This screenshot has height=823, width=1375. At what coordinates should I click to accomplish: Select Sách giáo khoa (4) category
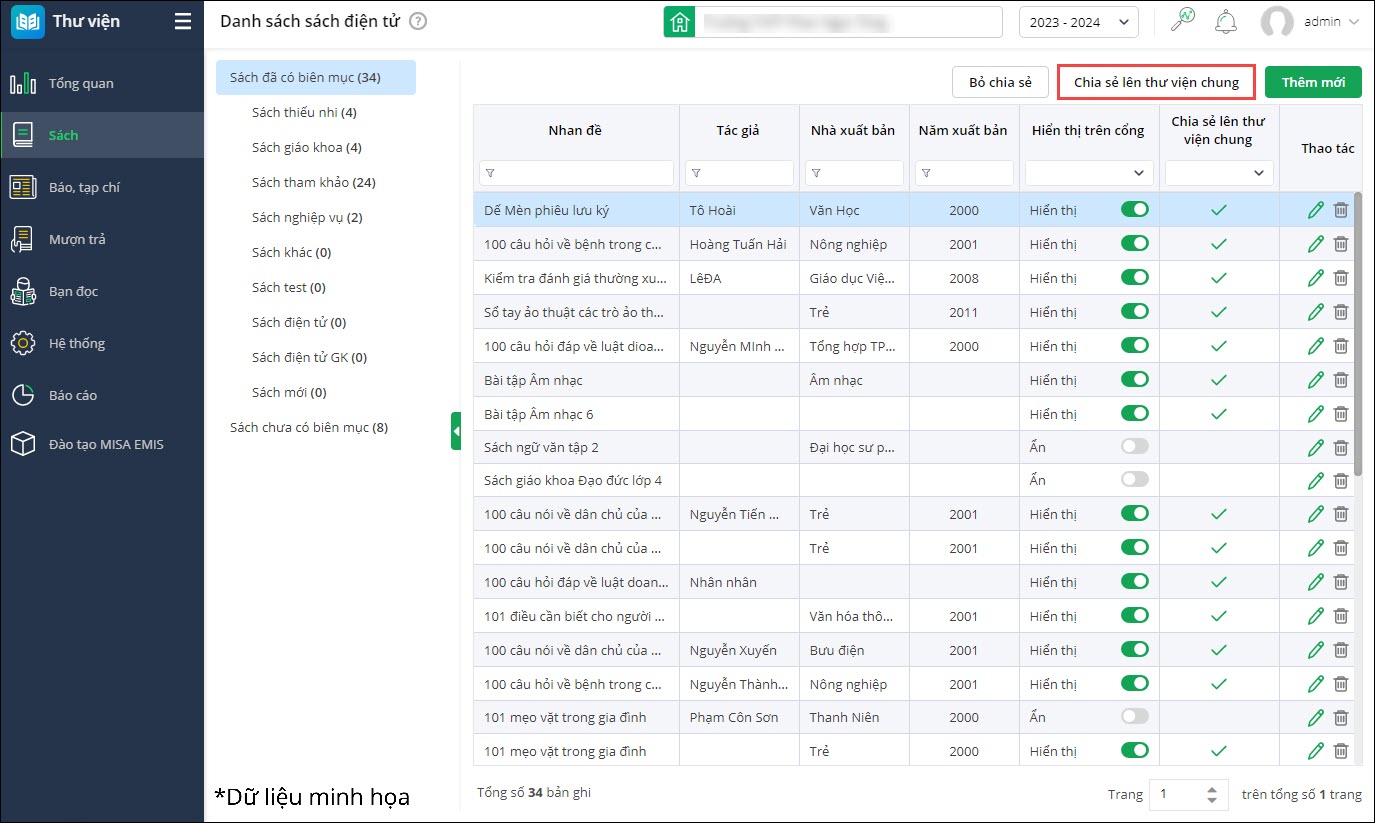pyautogui.click(x=307, y=147)
